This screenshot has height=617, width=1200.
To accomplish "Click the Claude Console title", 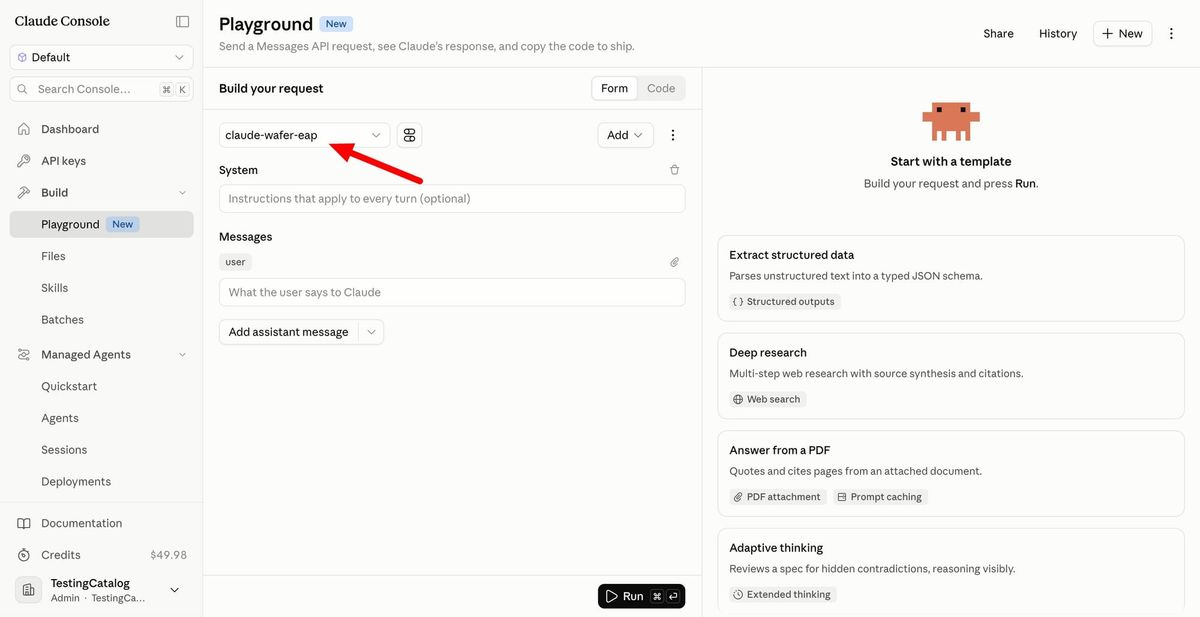I will point(62,21).
